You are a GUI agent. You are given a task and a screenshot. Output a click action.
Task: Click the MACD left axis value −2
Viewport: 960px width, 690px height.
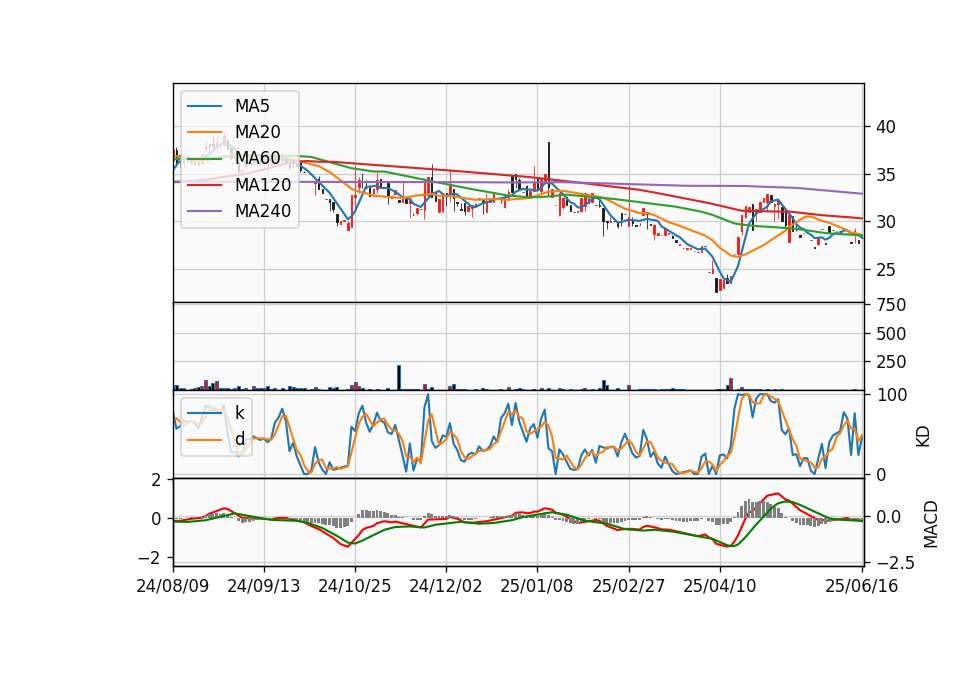[150, 558]
